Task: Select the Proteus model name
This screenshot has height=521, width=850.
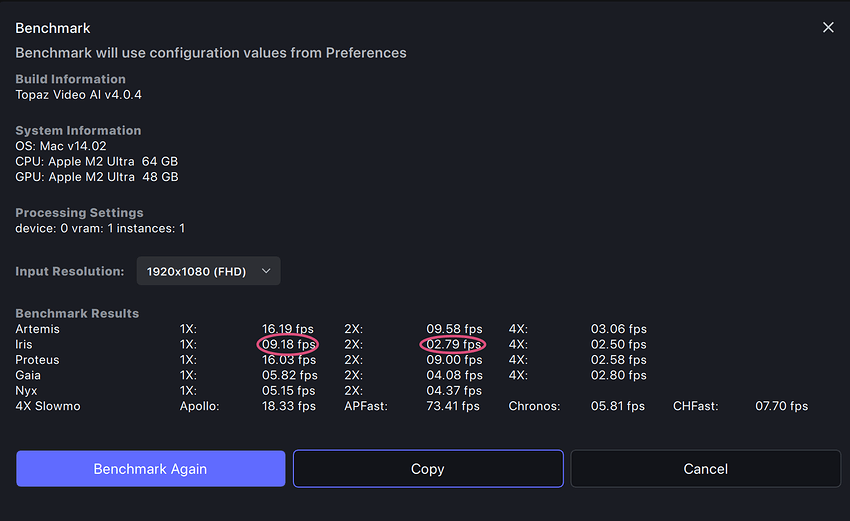Action: [38, 360]
